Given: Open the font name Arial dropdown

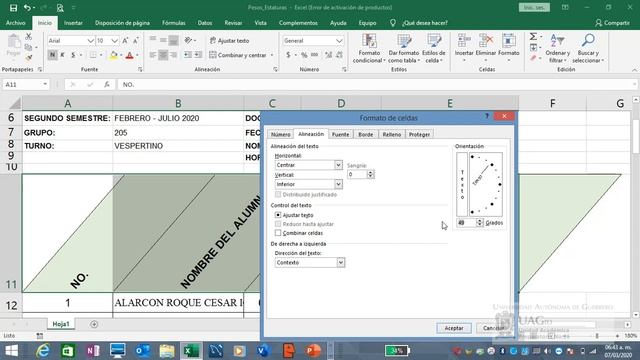Looking at the screenshot, I should 90,40.
